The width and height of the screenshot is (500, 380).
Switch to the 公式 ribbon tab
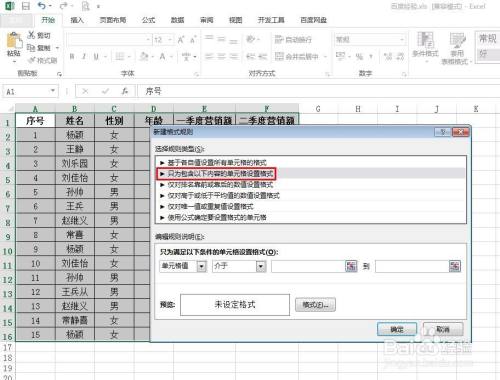(148, 20)
